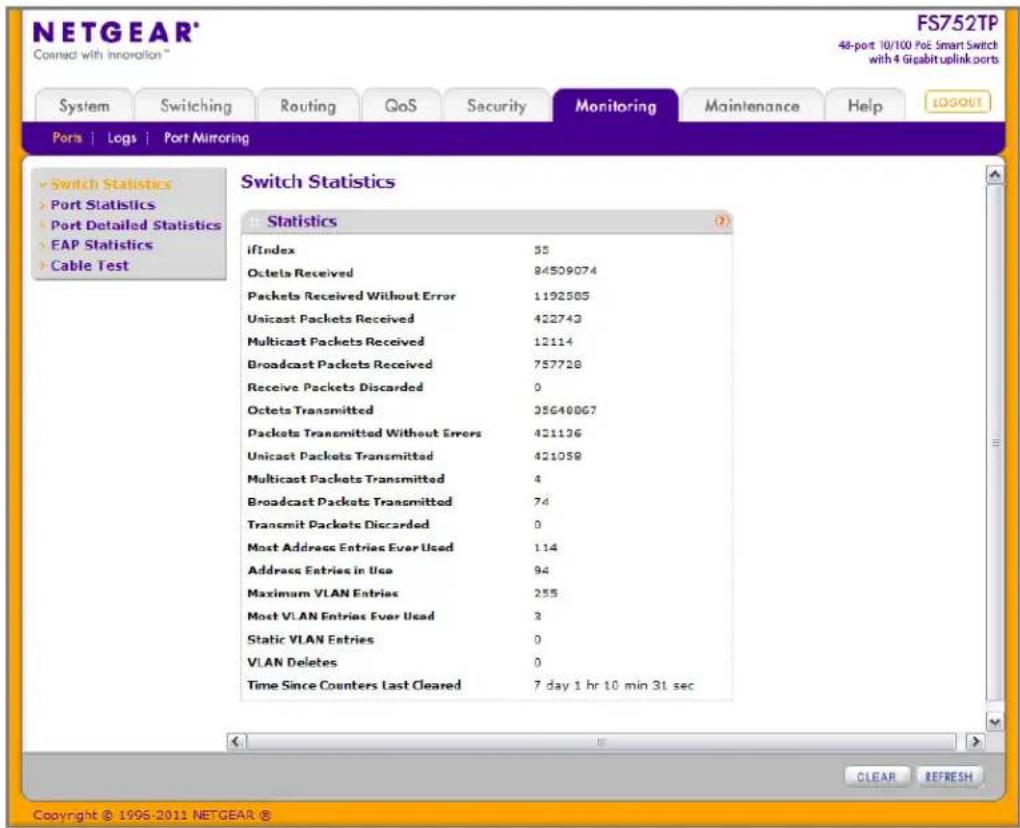Open the System tab
This screenshot has height=828, width=1020.
(x=84, y=105)
